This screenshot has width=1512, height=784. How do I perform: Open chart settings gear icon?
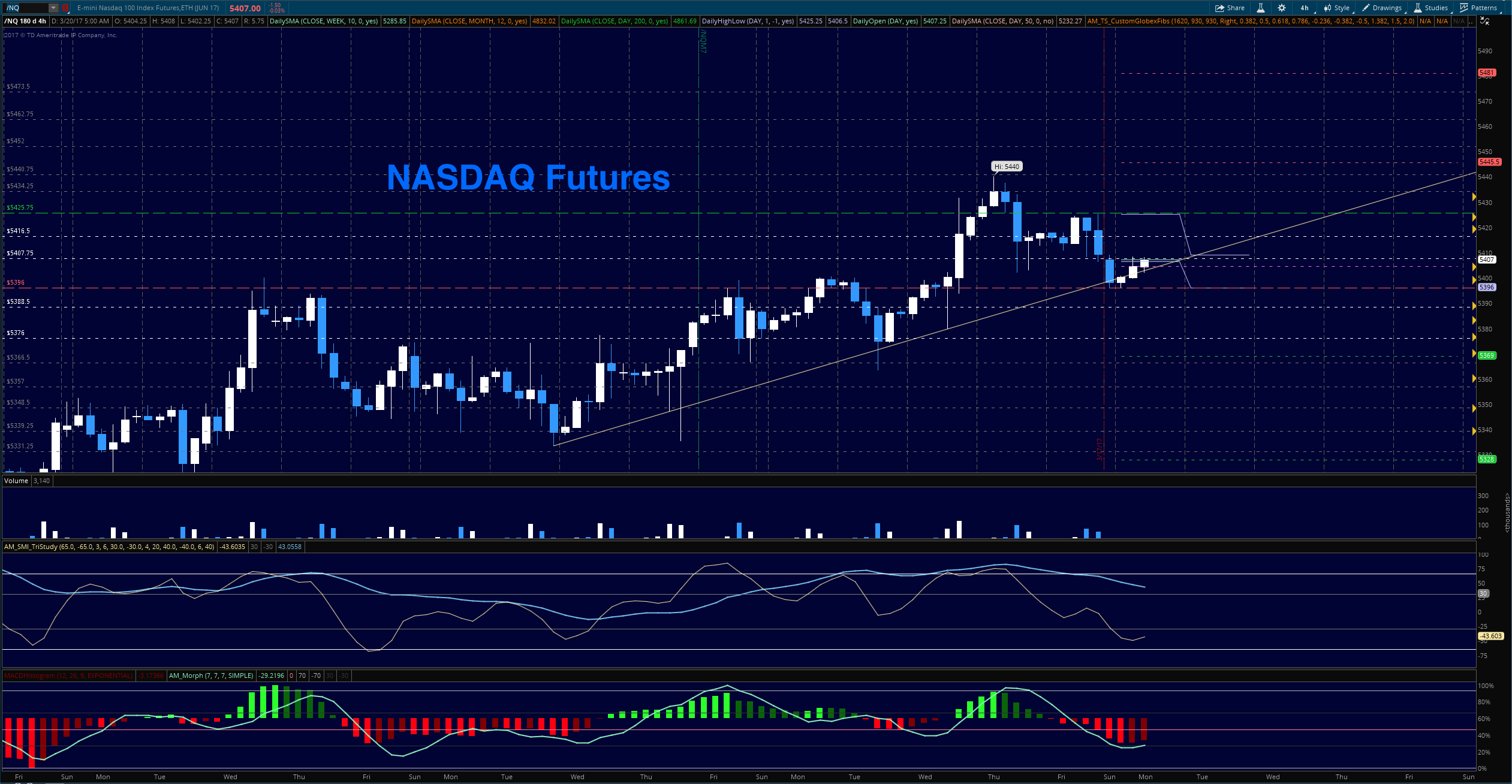(x=1282, y=8)
